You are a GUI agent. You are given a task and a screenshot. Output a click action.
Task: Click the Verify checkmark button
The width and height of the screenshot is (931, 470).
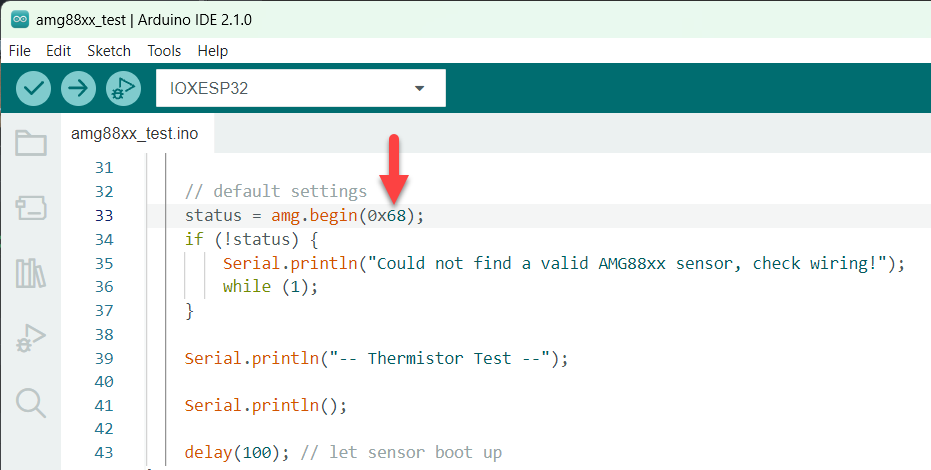[x=33, y=88]
